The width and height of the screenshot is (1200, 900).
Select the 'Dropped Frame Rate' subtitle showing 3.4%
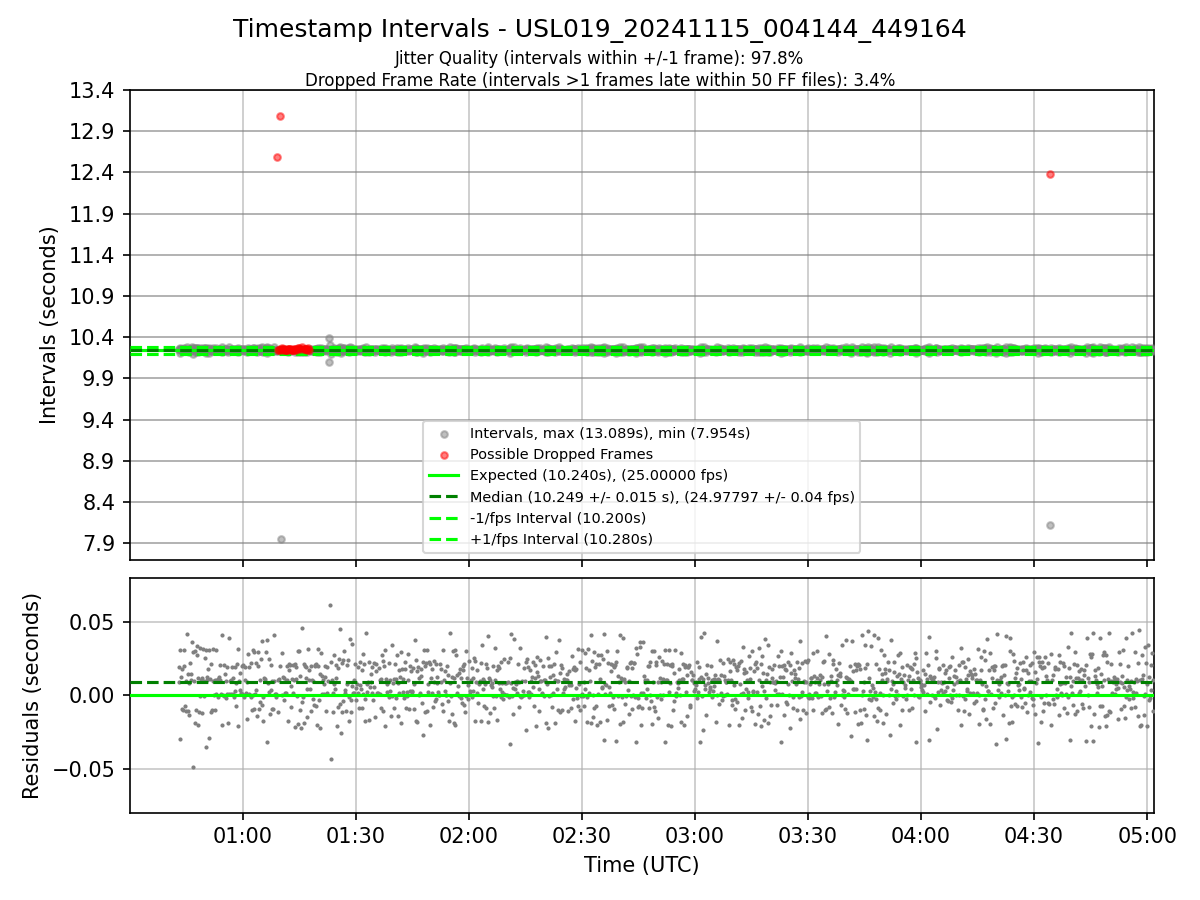click(600, 80)
